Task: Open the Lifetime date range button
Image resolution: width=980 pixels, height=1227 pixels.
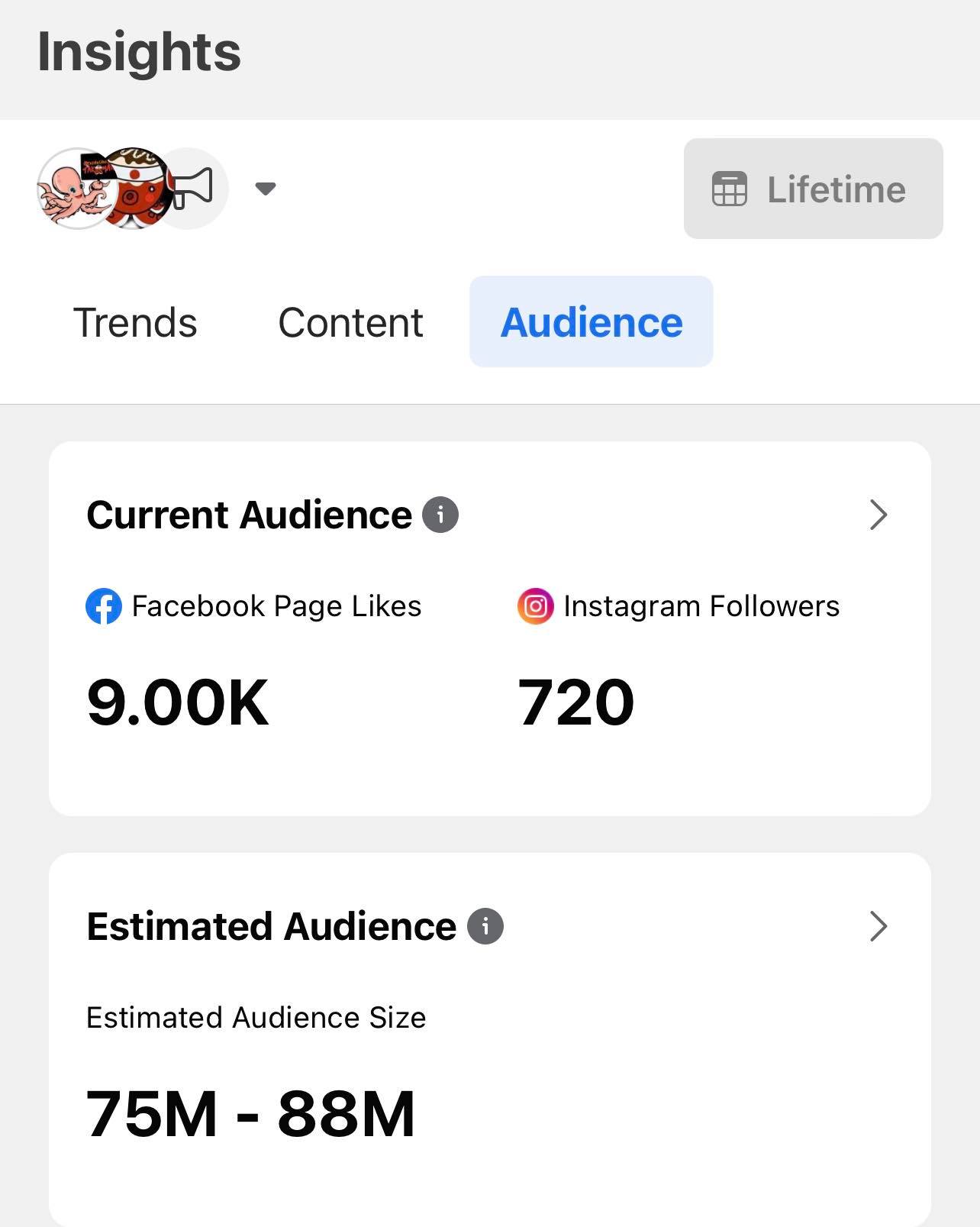Action: tap(814, 189)
